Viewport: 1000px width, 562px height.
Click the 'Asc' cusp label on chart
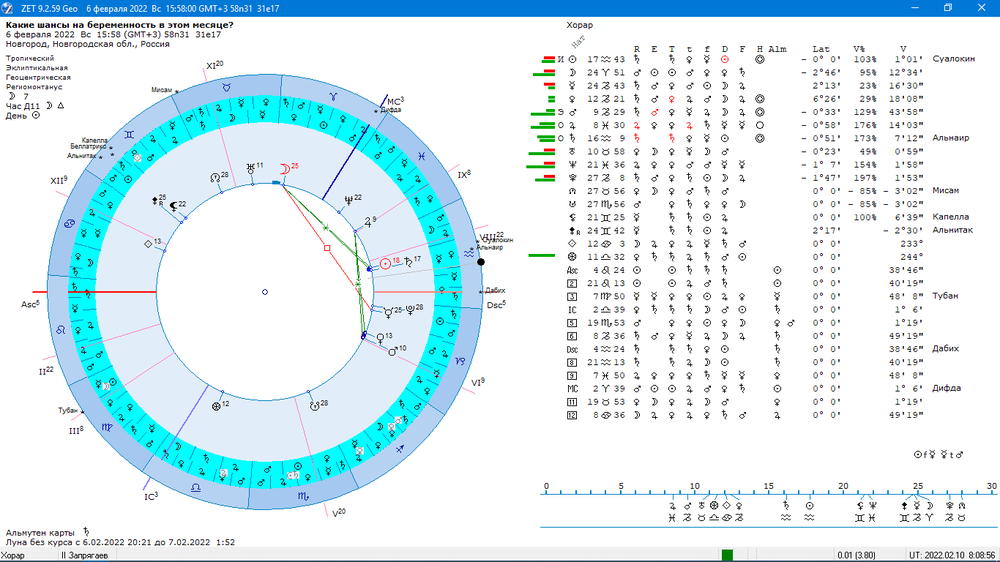tap(30, 304)
